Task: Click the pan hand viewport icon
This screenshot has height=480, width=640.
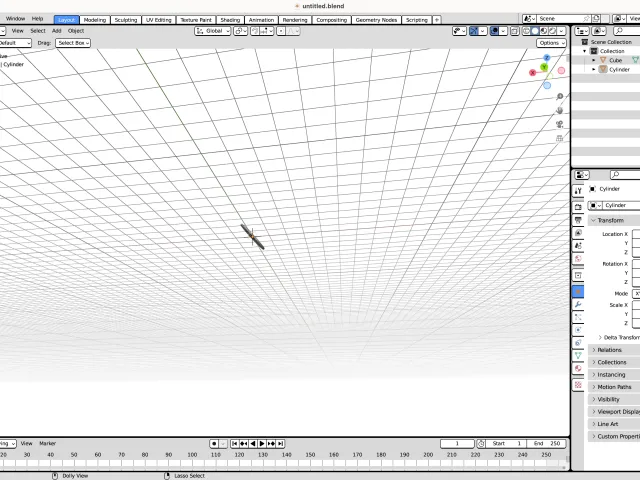Action: click(560, 111)
